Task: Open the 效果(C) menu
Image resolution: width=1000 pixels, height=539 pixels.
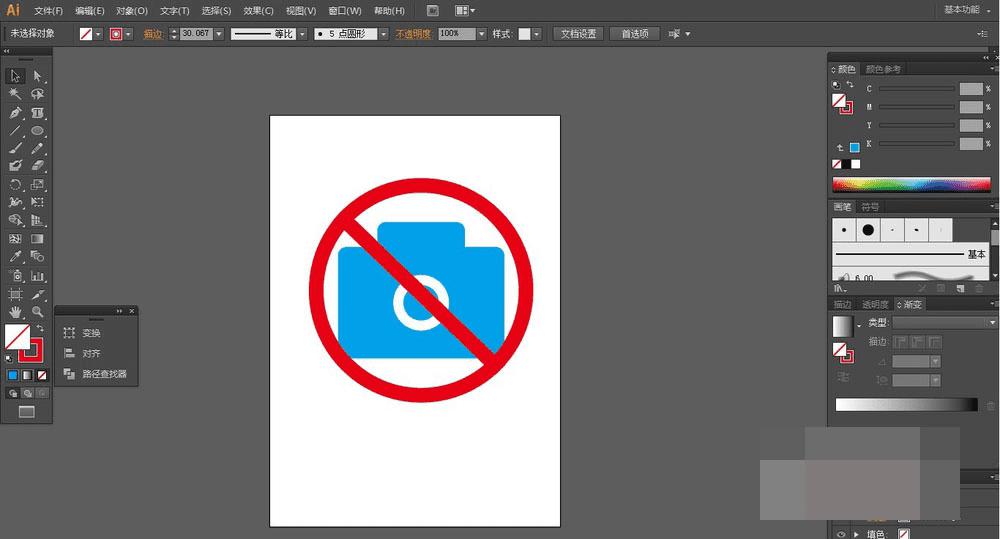Action: tap(259, 10)
